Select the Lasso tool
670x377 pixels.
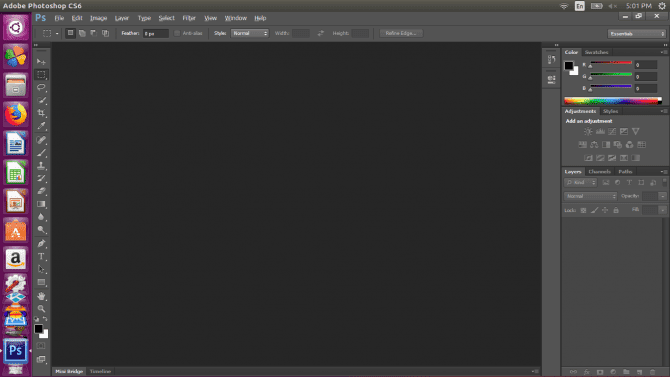[x=41, y=87]
